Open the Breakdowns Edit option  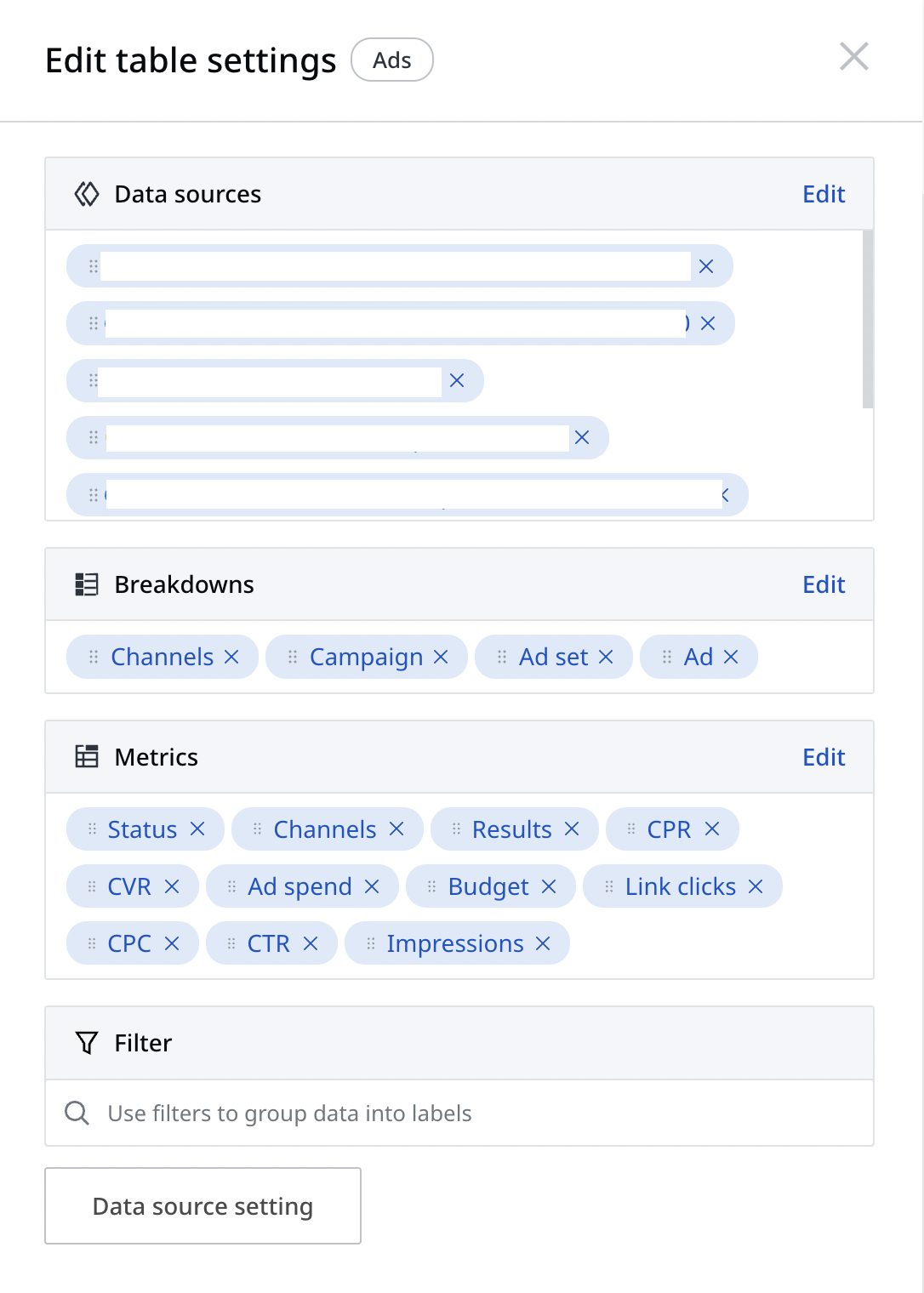coord(822,584)
